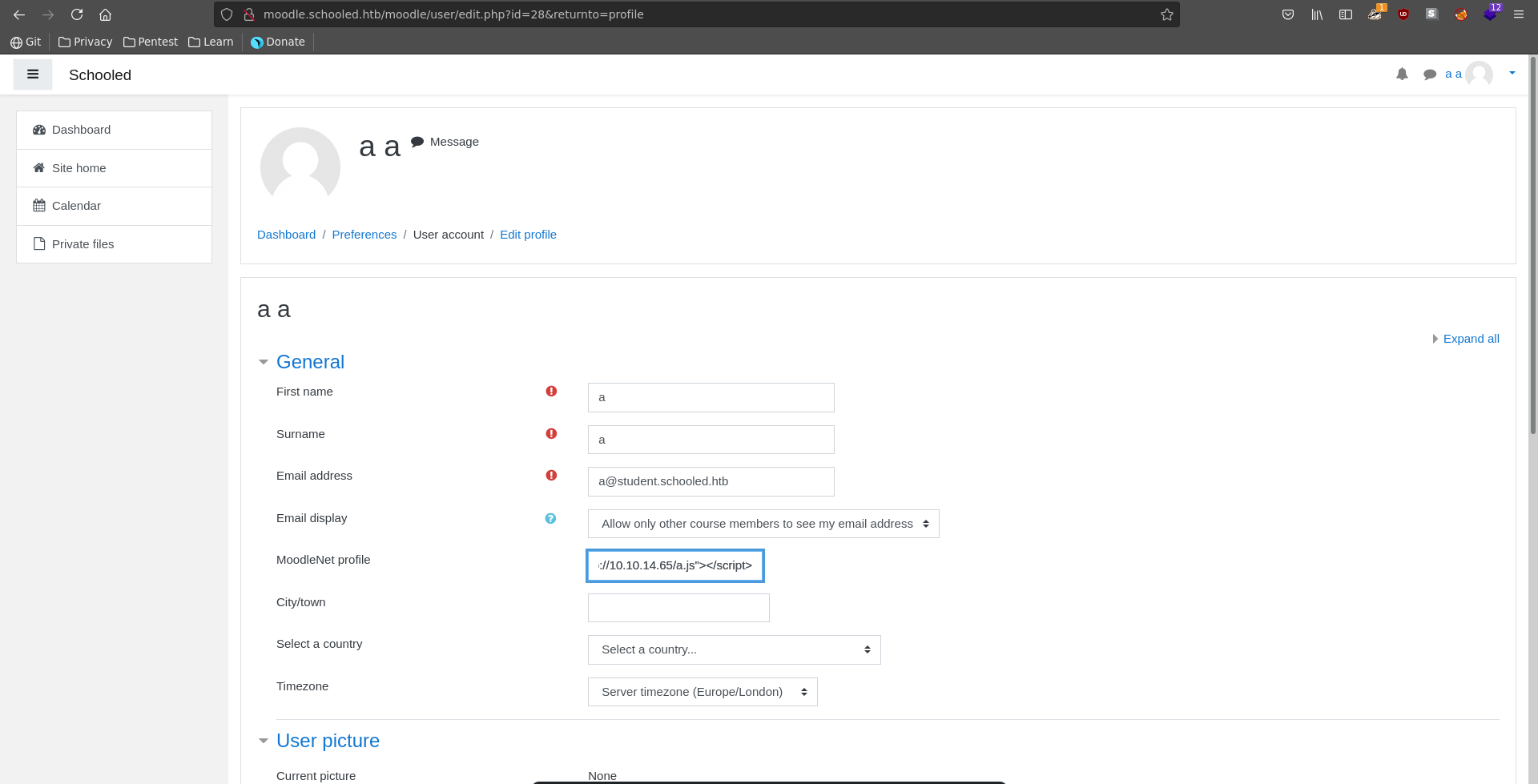Open the Email display dropdown
The height and width of the screenshot is (784, 1538).
[763, 524]
